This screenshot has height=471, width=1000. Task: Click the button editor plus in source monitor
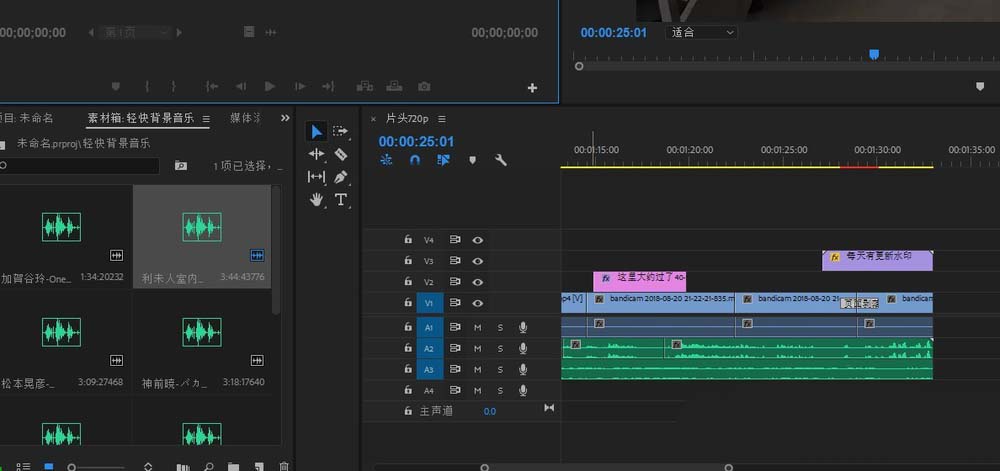(532, 88)
